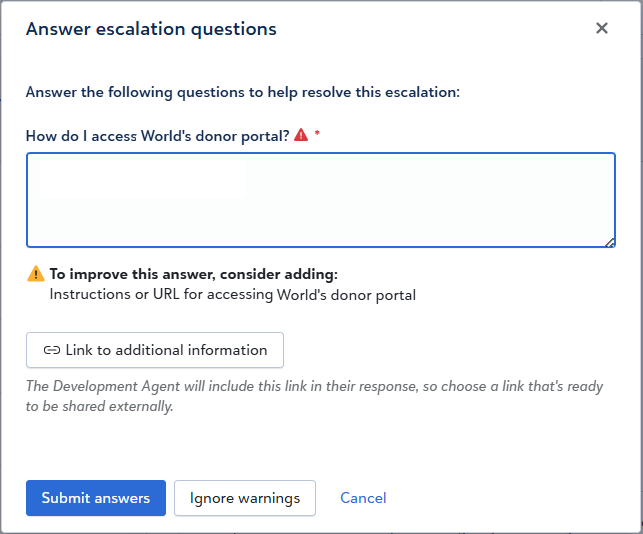Open Link to additional information
This screenshot has height=534, width=643.
coord(155,350)
